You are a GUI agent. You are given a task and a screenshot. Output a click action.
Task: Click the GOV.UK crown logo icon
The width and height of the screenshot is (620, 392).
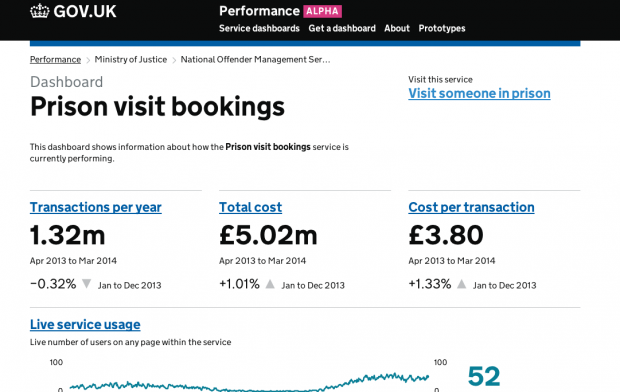click(40, 11)
